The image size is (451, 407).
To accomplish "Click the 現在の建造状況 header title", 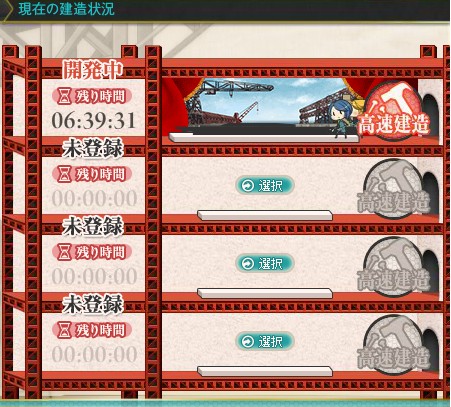I will tap(66, 9).
